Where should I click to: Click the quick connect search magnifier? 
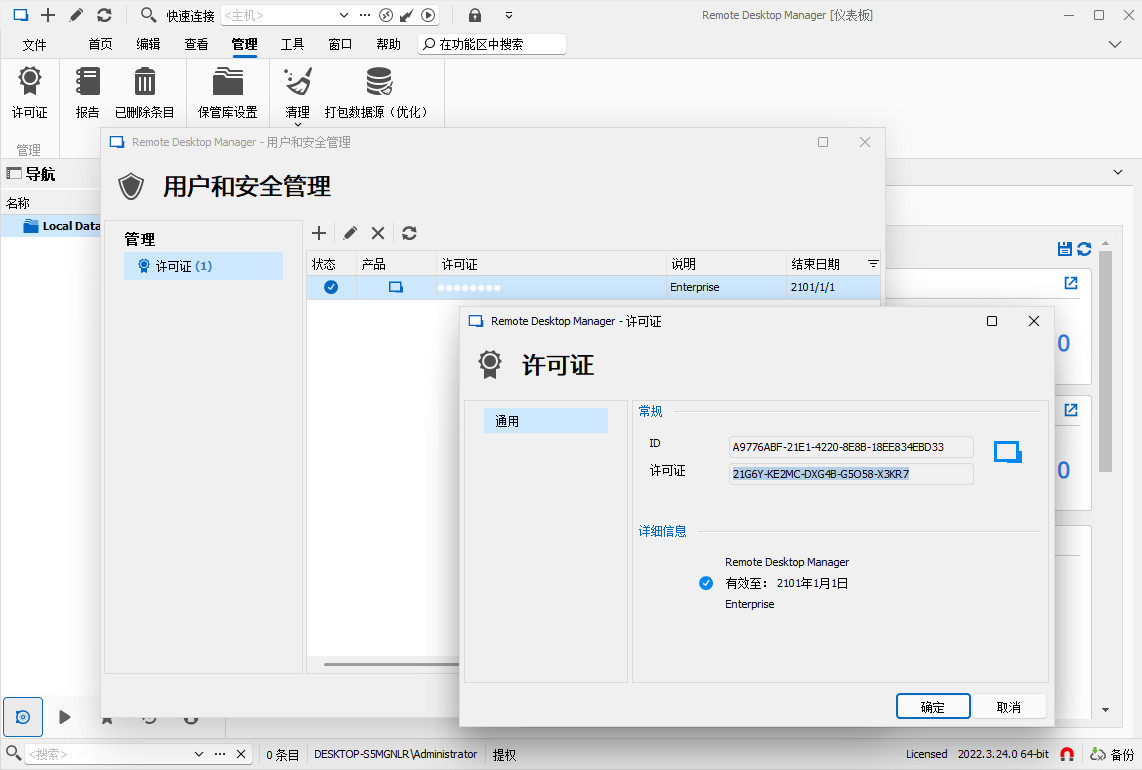[148, 15]
